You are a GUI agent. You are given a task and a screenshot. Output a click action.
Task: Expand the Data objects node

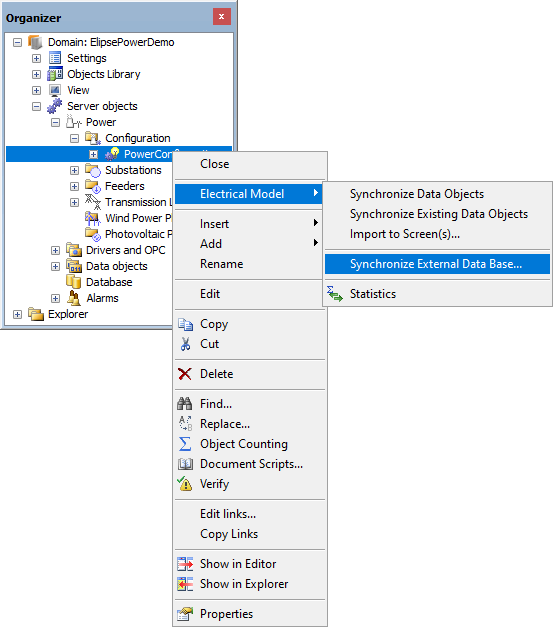click(x=56, y=266)
